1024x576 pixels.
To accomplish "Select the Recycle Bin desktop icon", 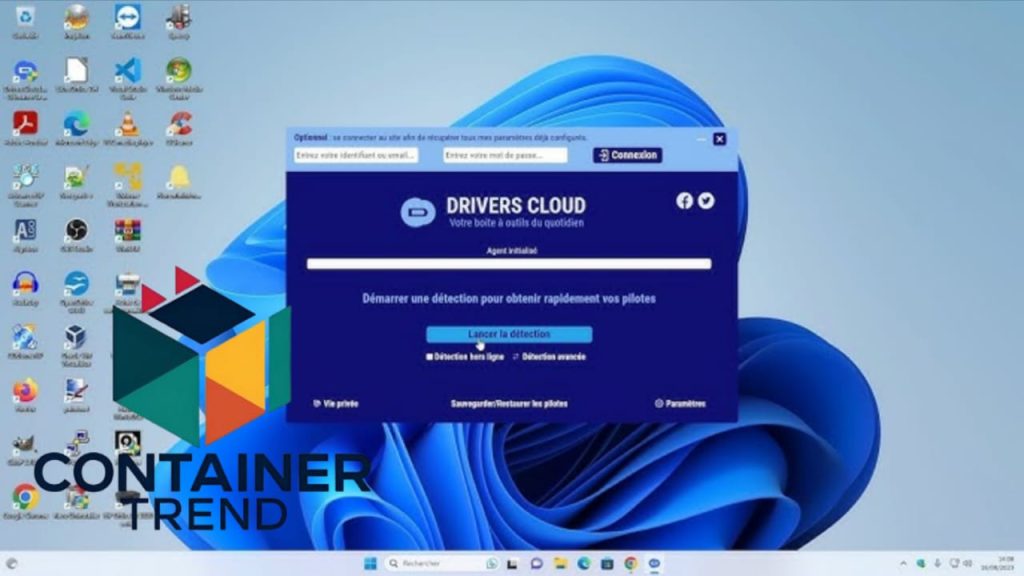I will pos(25,21).
